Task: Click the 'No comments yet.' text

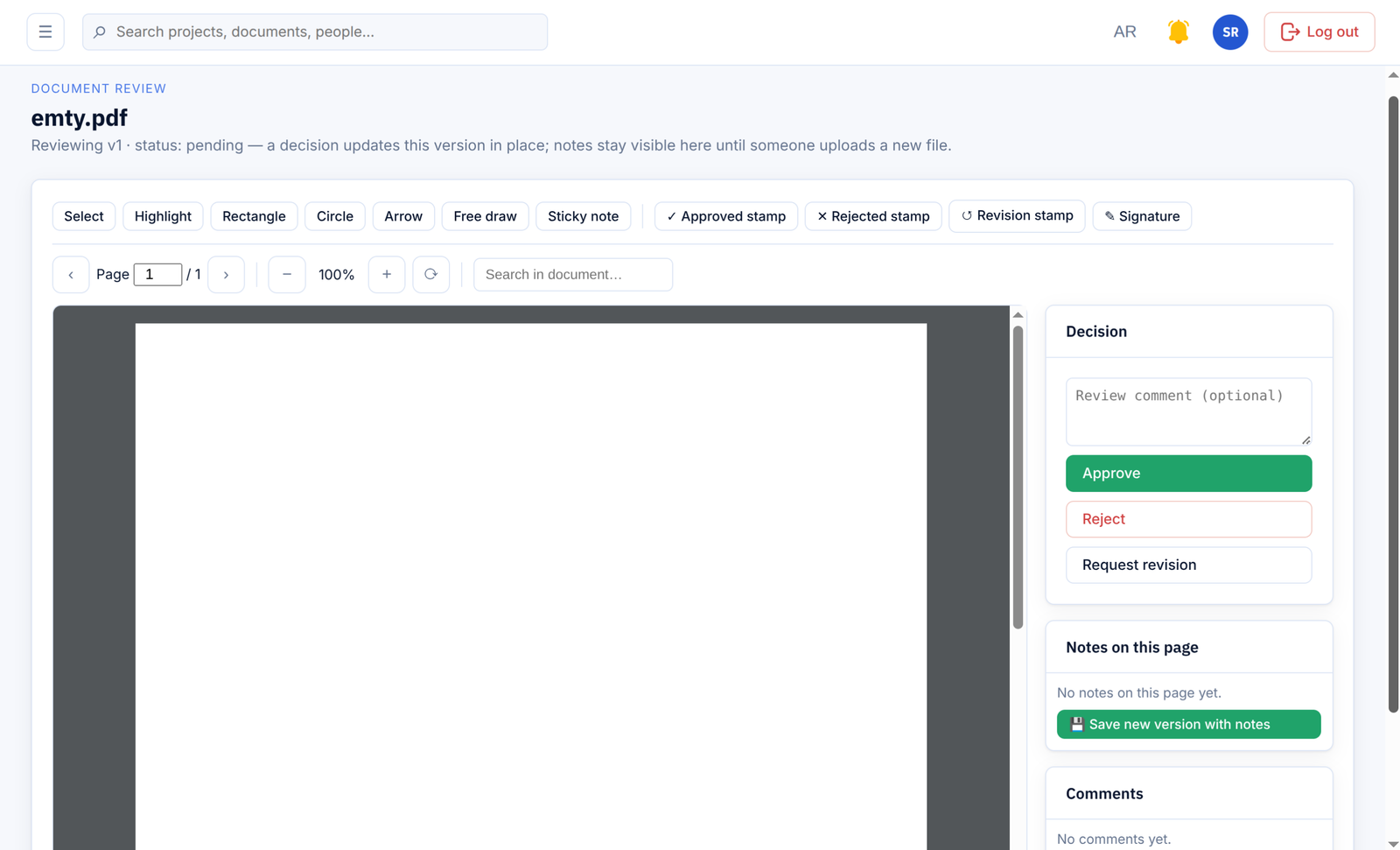Action: pos(1114,839)
